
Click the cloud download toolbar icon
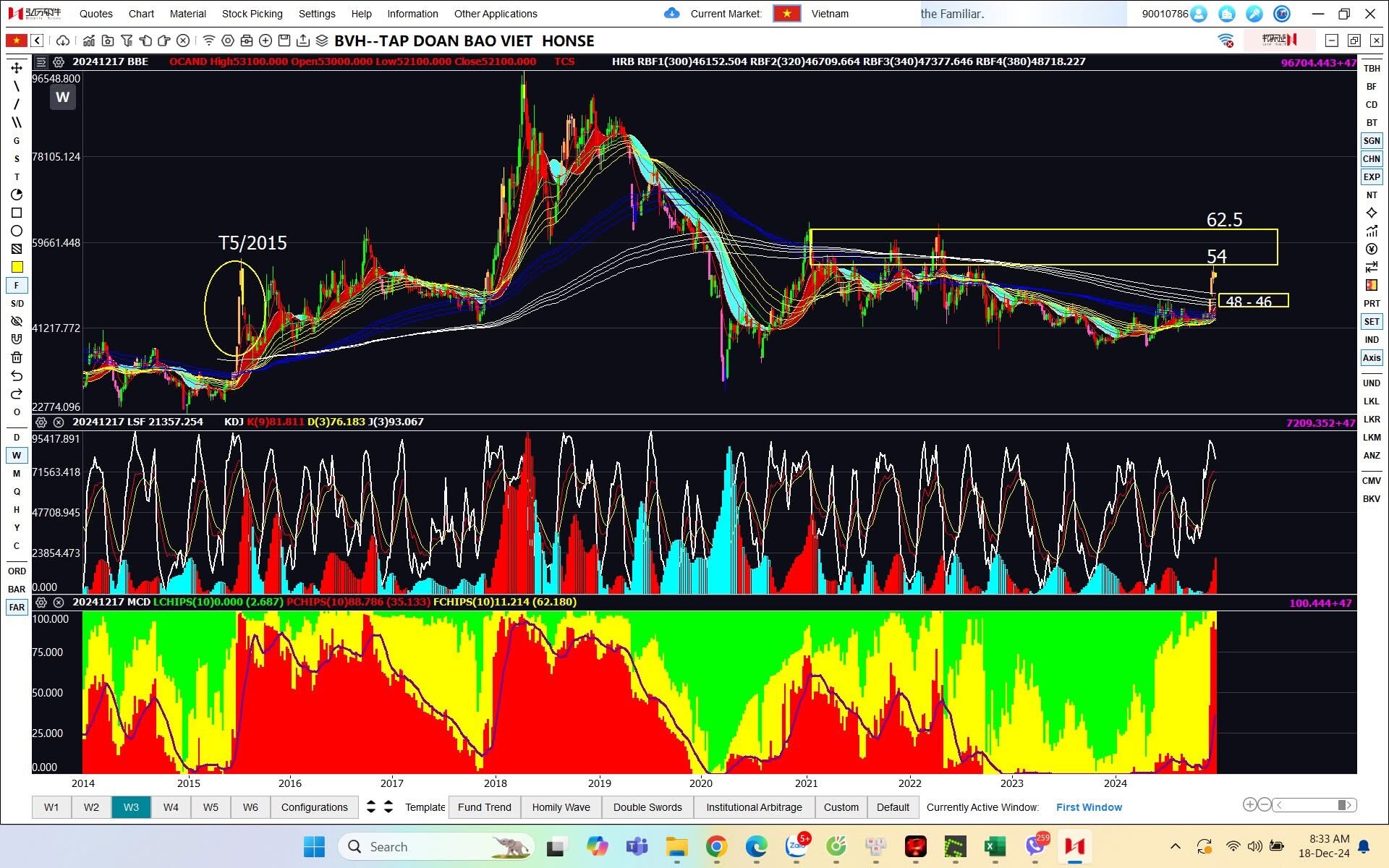(x=63, y=41)
